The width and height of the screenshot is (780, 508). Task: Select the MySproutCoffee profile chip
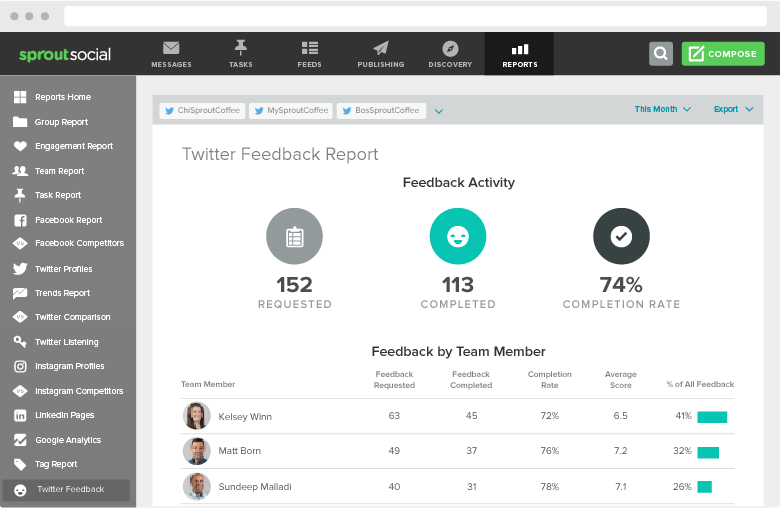292,110
